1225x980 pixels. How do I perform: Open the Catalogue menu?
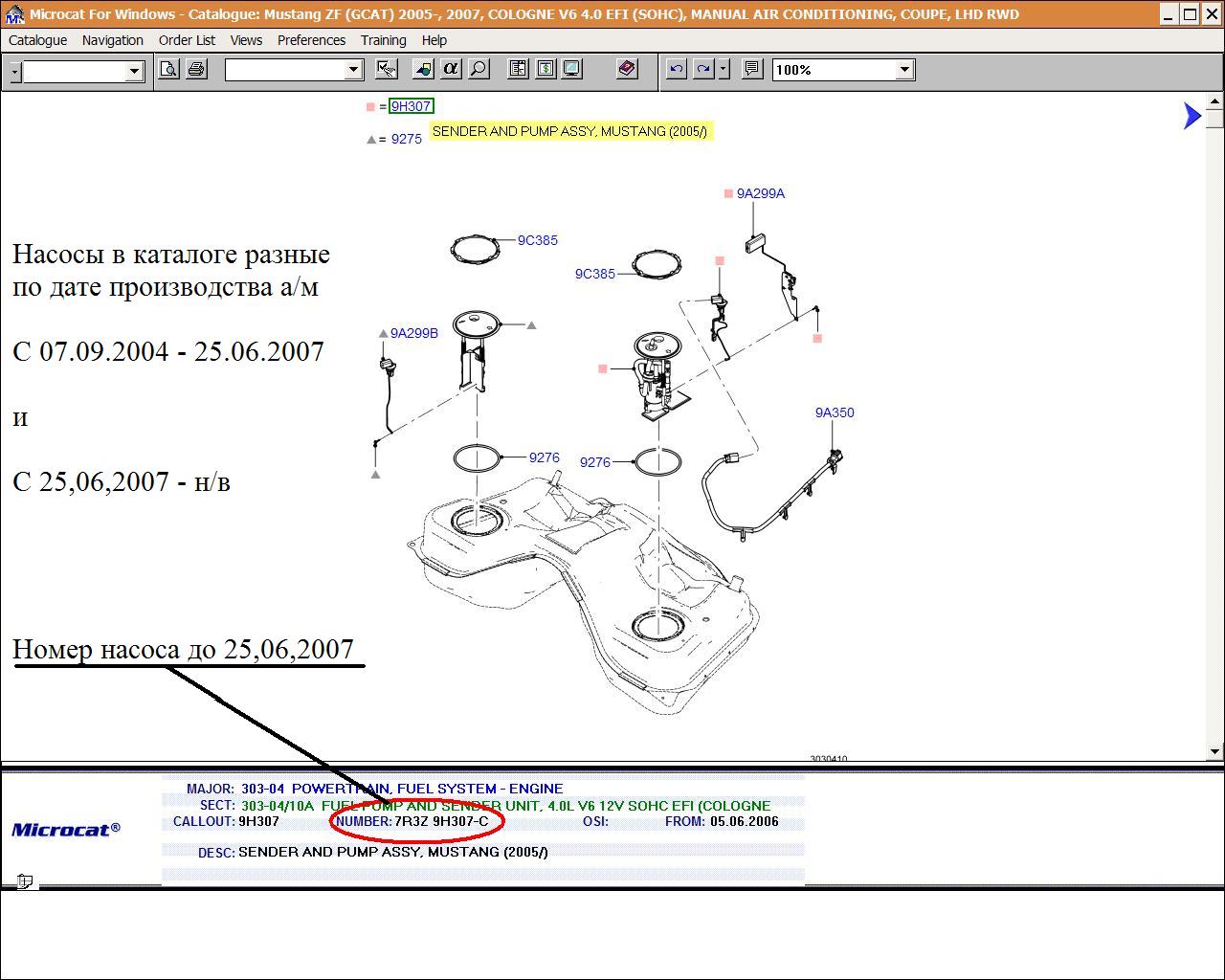pos(37,40)
